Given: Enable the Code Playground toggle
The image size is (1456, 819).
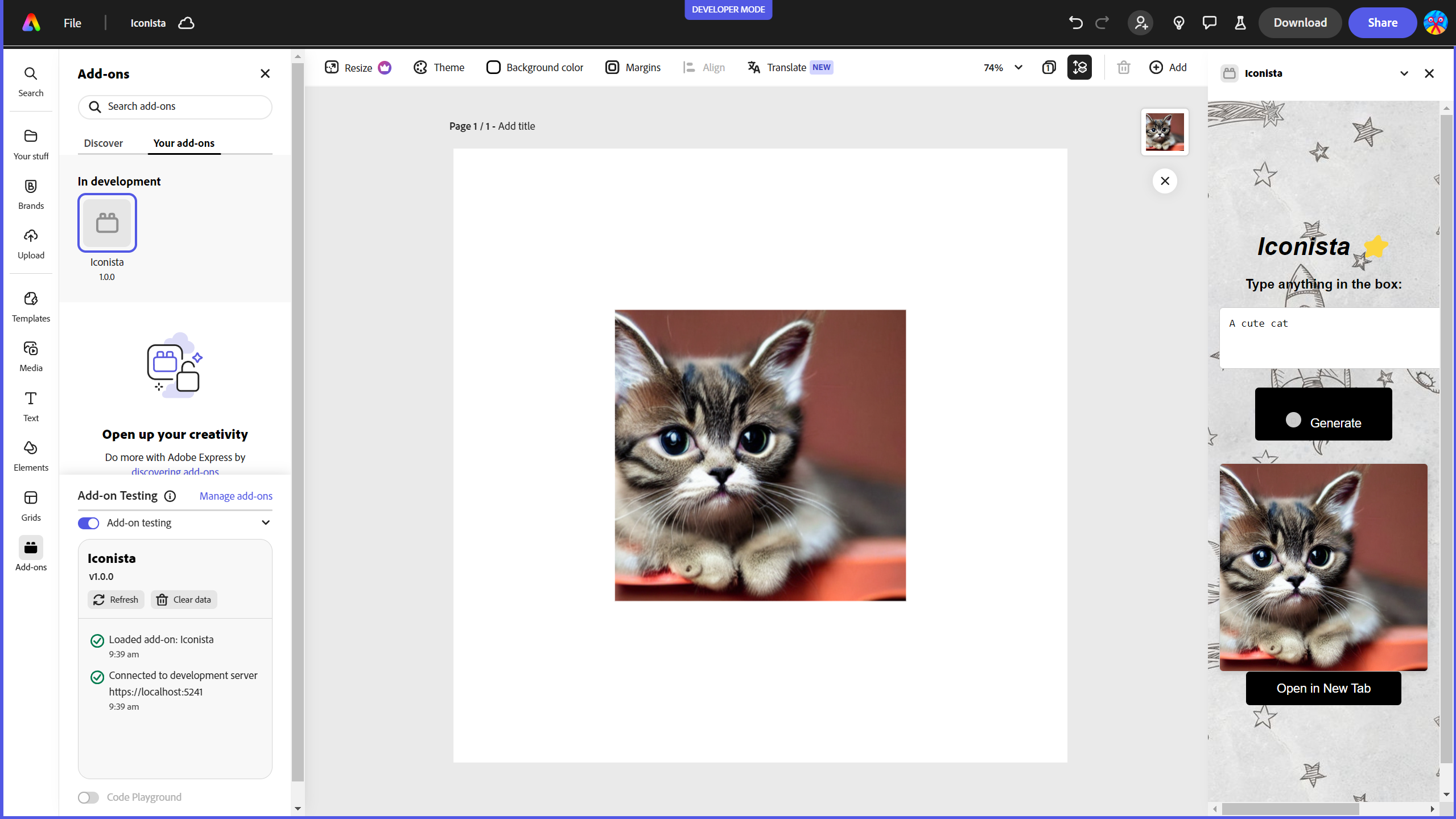Looking at the screenshot, I should [x=88, y=797].
